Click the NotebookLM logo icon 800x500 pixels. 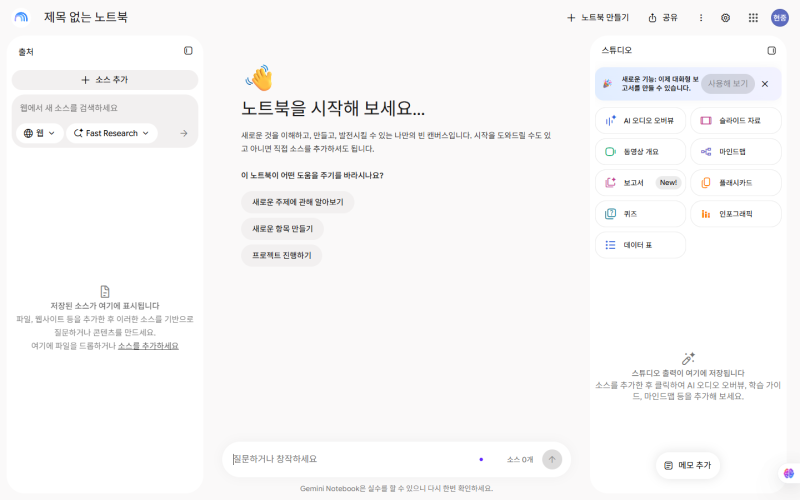tap(21, 17)
